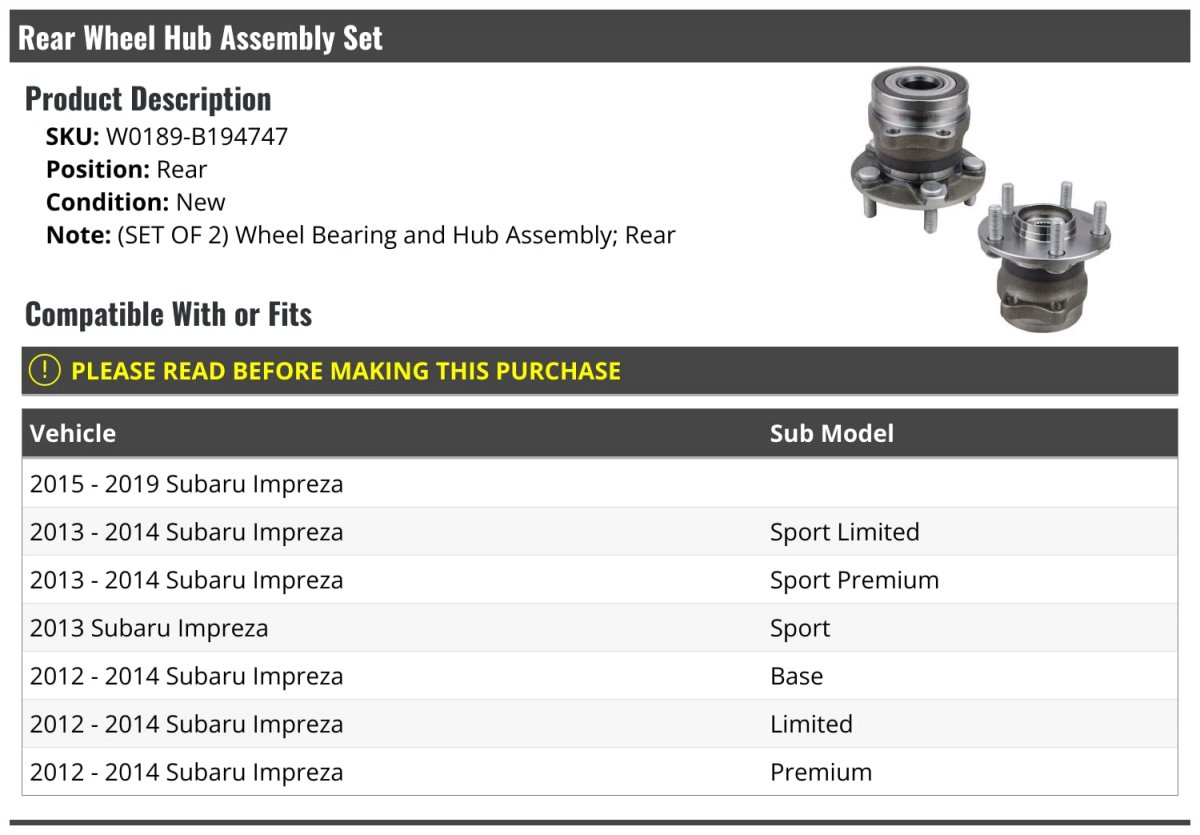Screen dimensions: 1200x835
Task: Select the Premium sub model cell
Action: [820, 772]
